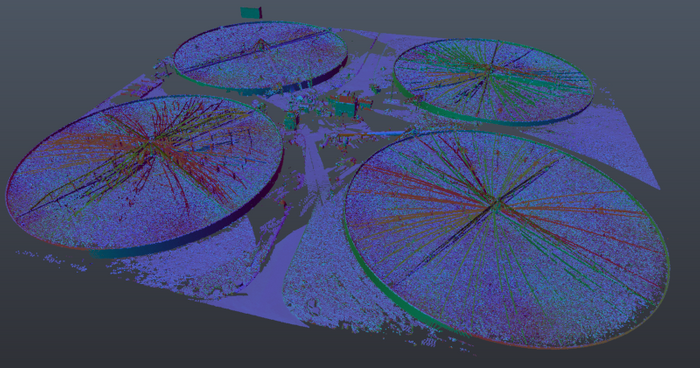Select the upper-right circular tank with green rays
700x368 pixels.
[493, 81]
